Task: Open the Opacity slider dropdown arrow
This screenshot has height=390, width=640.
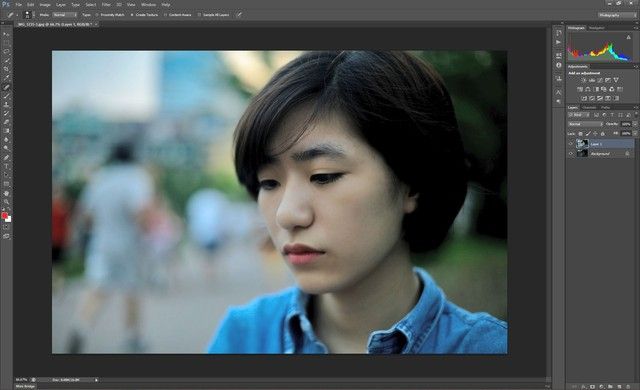Action: 636,124
